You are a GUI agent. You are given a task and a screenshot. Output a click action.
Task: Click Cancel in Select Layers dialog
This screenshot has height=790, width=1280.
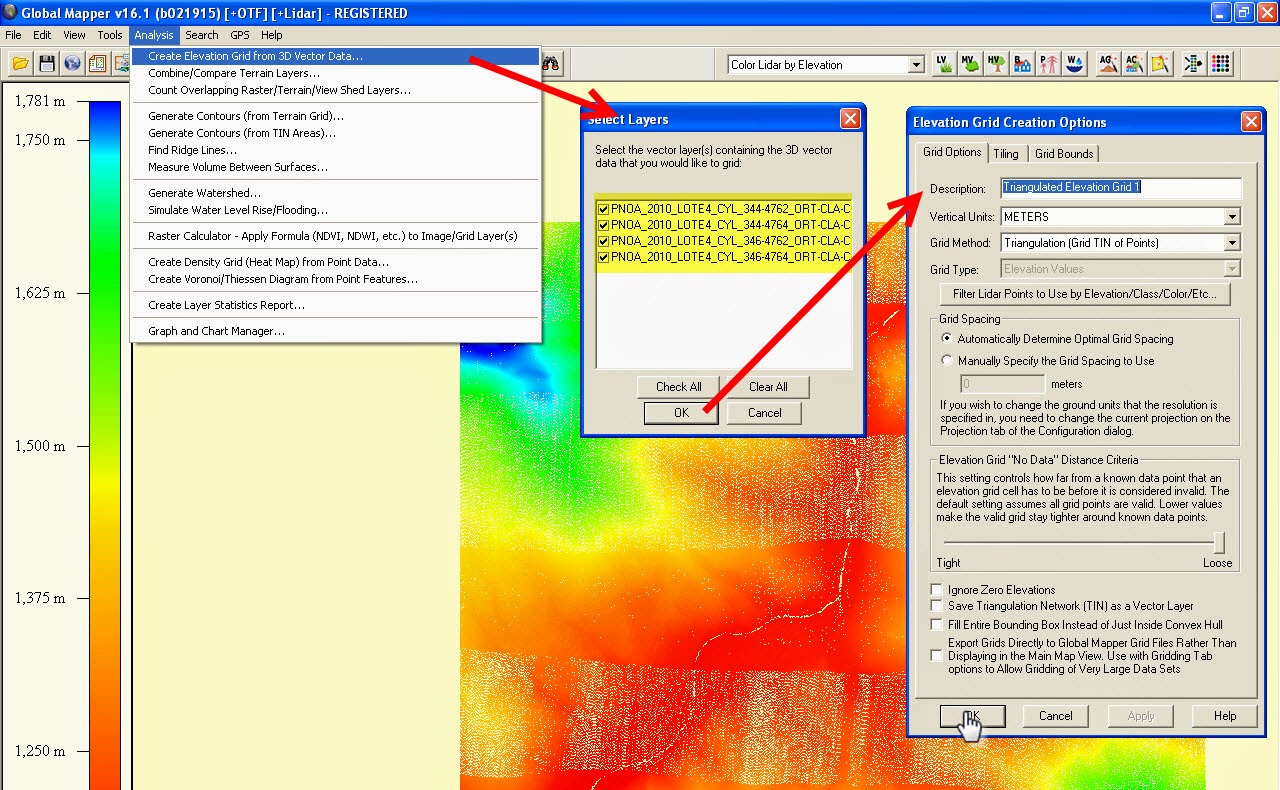pyautogui.click(x=765, y=413)
